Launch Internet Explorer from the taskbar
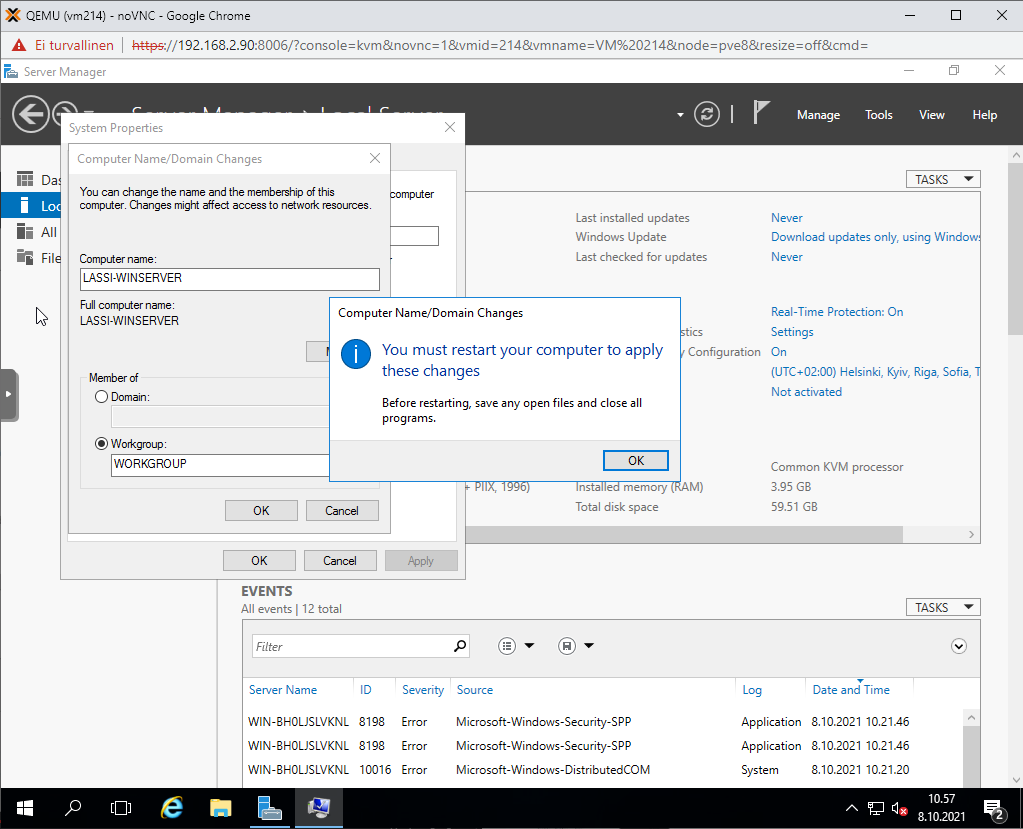1023x829 pixels. 172,808
